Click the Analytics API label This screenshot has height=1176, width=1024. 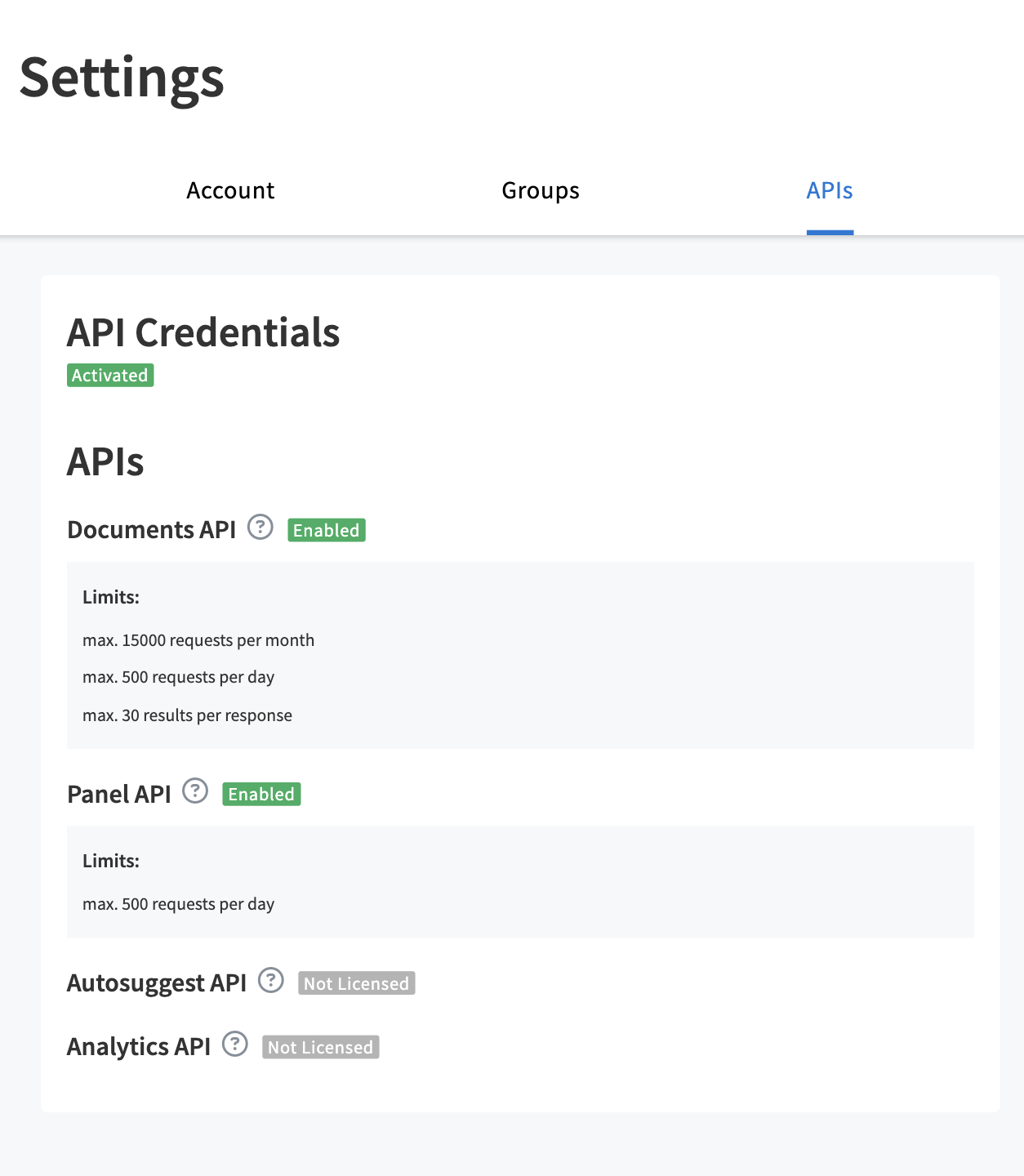[139, 1046]
